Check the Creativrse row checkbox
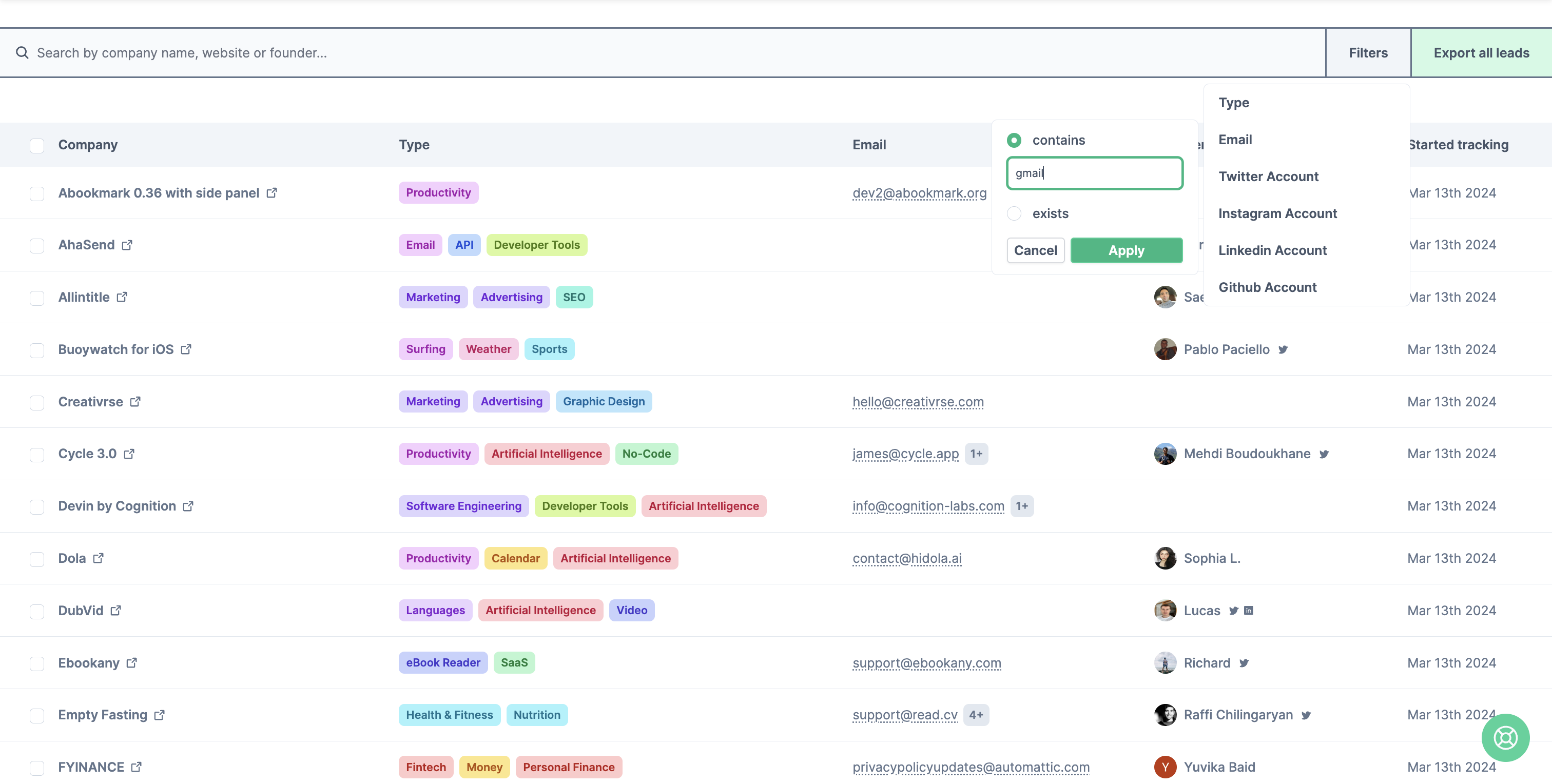The width and height of the screenshot is (1552, 784). [37, 402]
